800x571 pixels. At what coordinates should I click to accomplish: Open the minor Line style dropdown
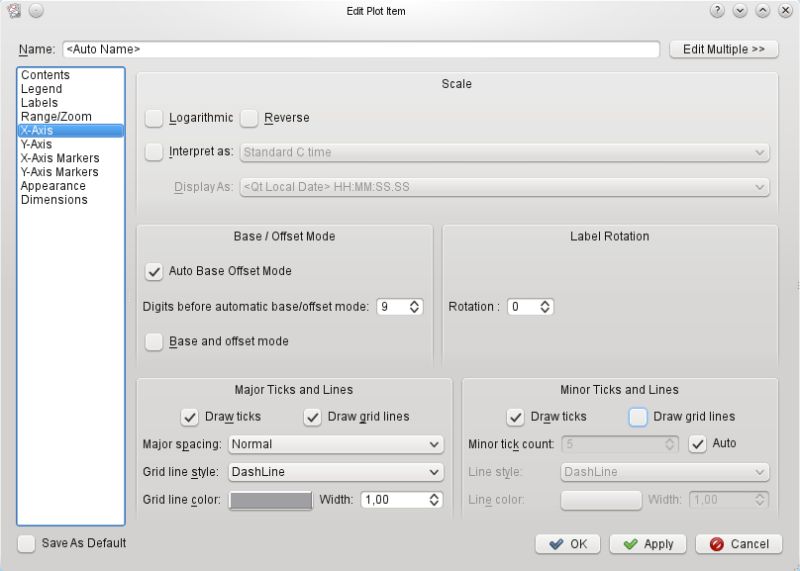(x=665, y=471)
